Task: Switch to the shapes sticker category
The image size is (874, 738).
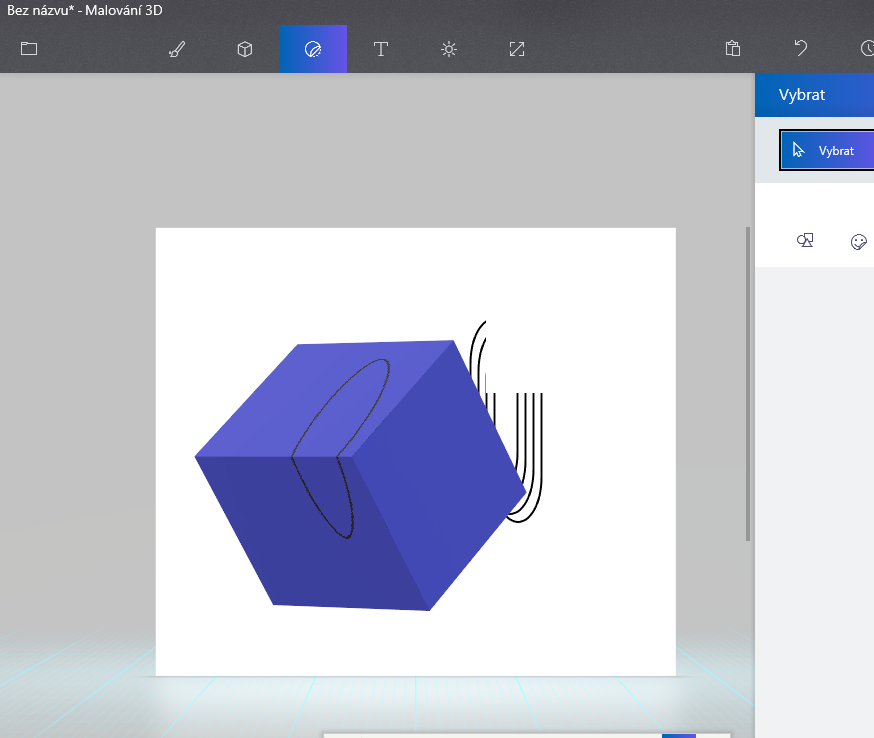Action: click(x=805, y=241)
